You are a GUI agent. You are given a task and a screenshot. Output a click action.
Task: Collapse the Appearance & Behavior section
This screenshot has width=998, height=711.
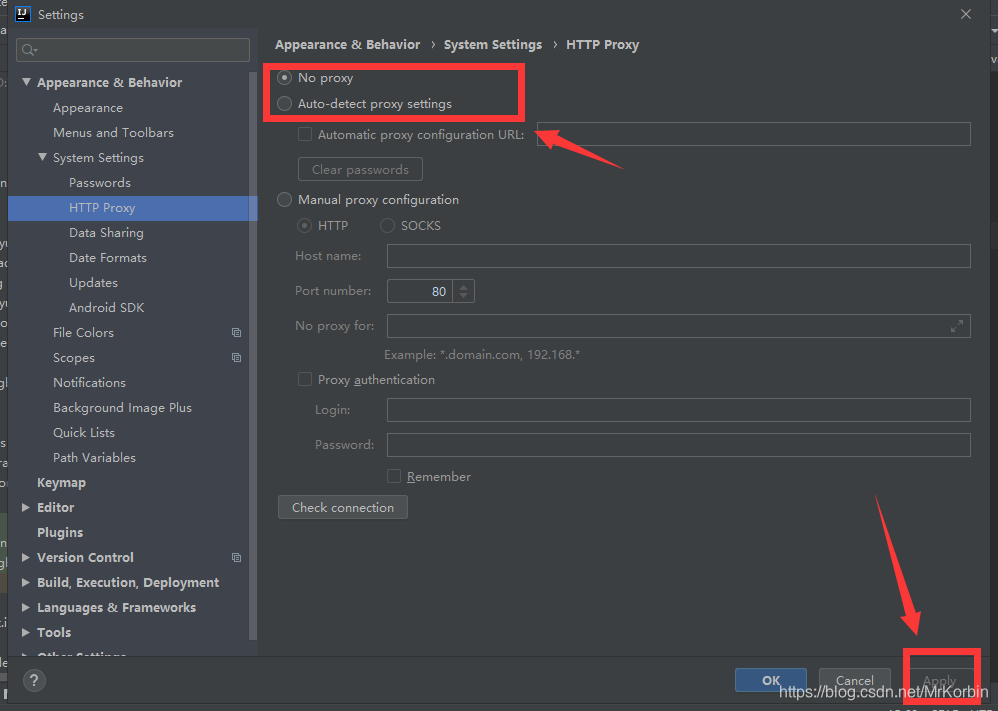tap(26, 82)
